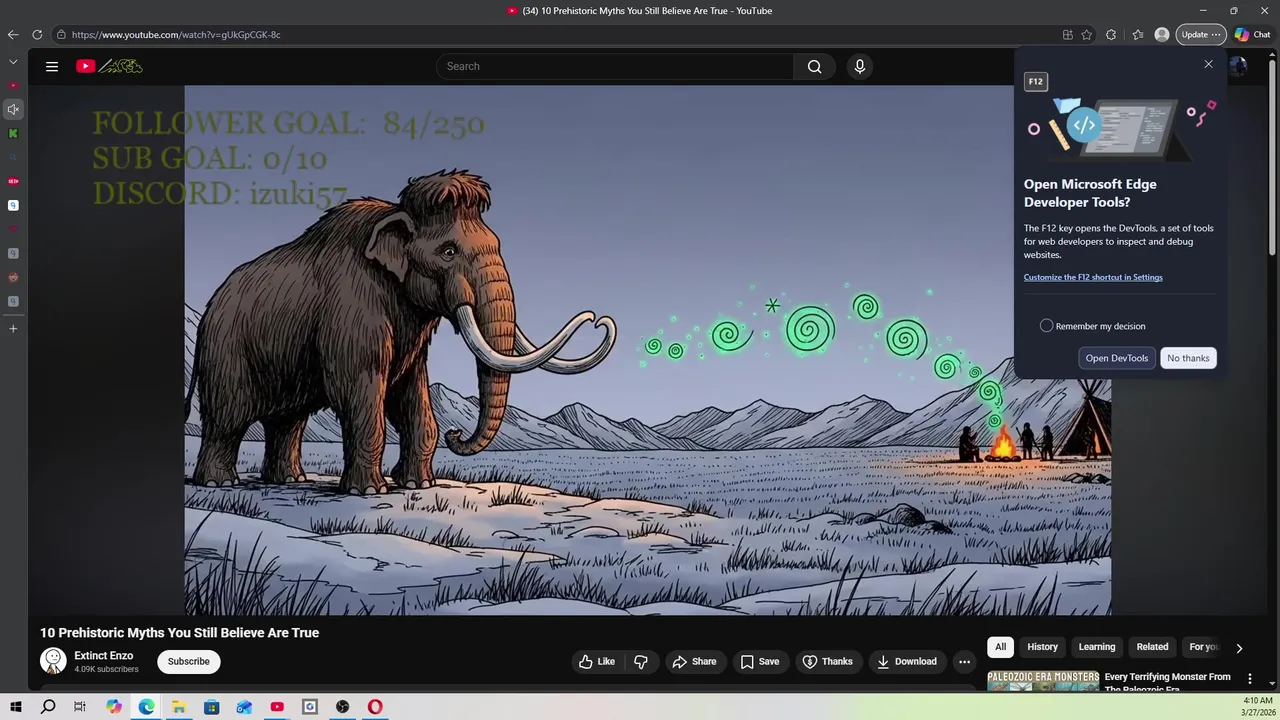This screenshot has height=720, width=1280.
Task: Open YouTube app on taskbar
Action: pos(277,707)
